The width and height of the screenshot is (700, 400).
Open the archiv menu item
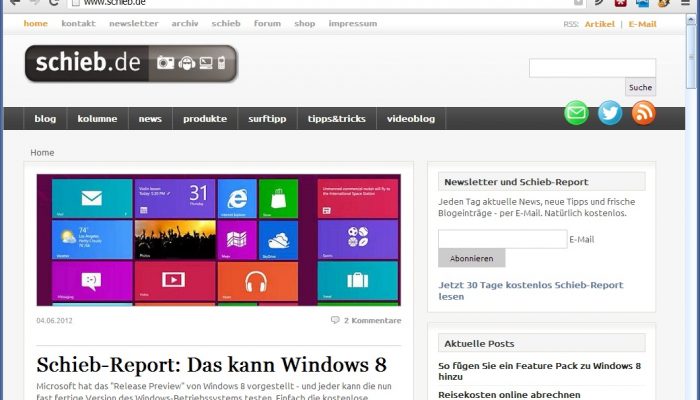click(x=185, y=24)
